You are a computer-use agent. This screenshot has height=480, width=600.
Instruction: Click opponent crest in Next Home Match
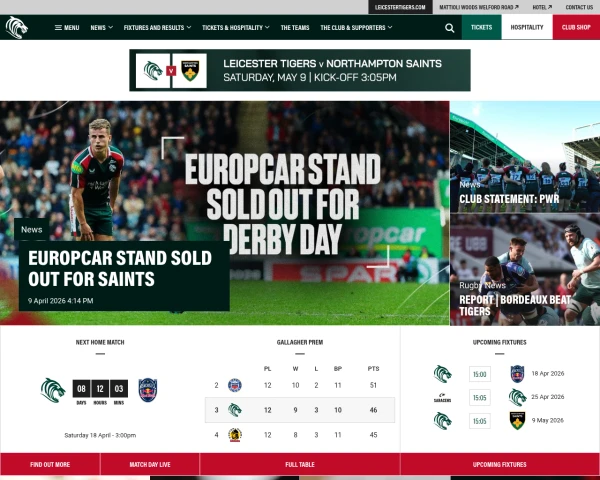click(x=148, y=390)
